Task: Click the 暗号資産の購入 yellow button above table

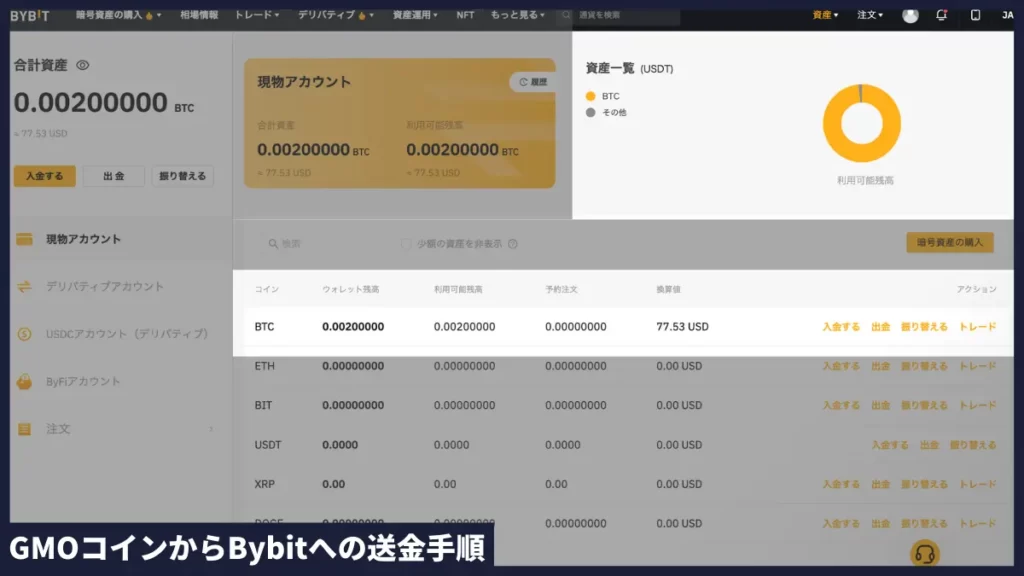Action: tap(950, 242)
